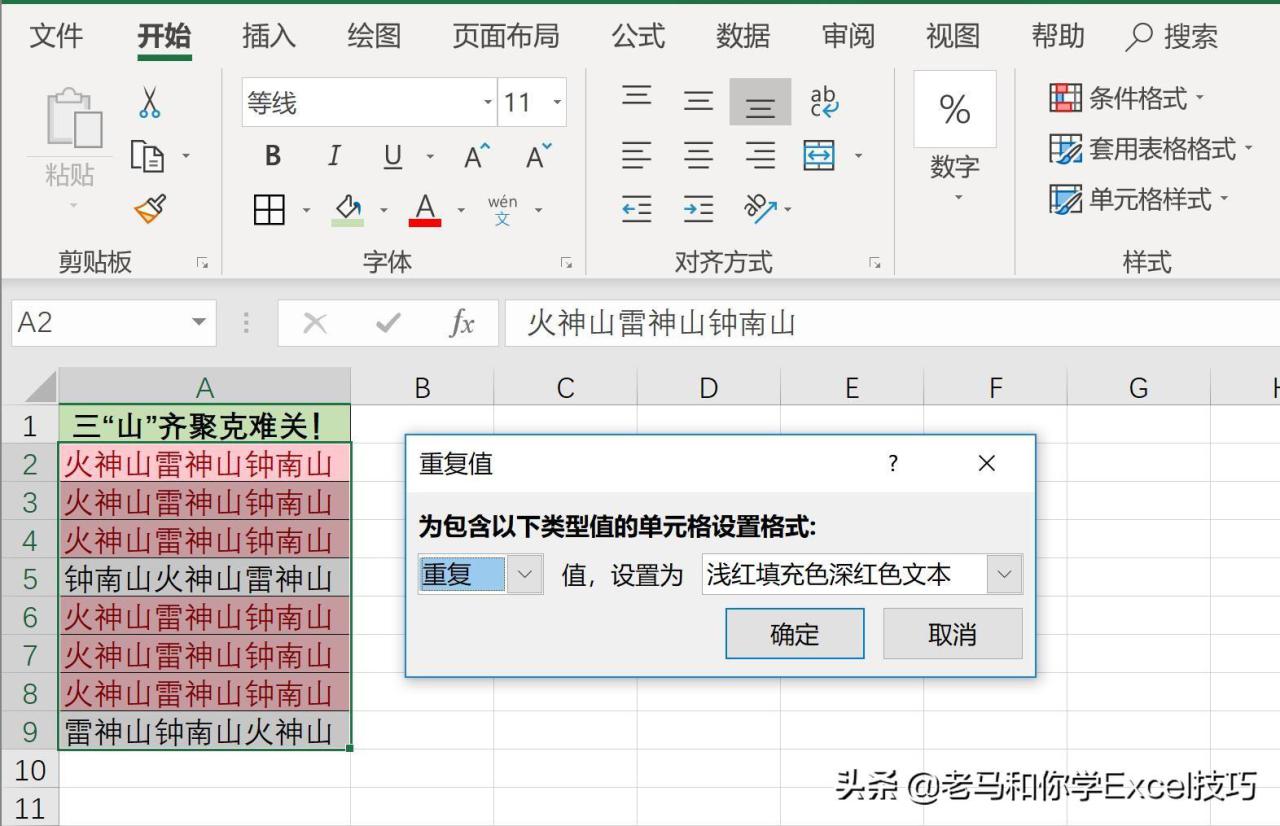Open the 帮助 tab

click(x=1058, y=37)
